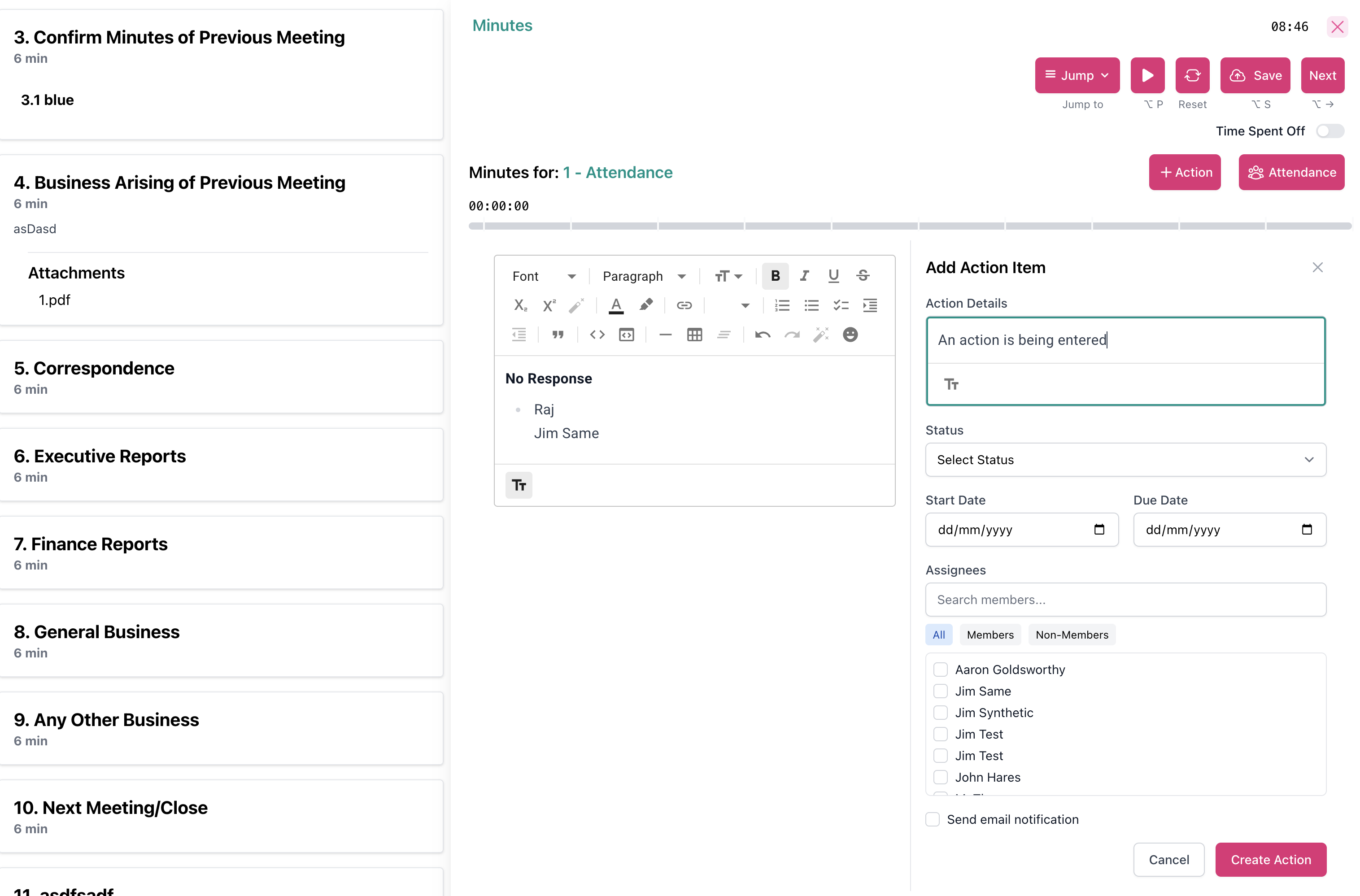Undo the last edit in the editor

(x=763, y=334)
